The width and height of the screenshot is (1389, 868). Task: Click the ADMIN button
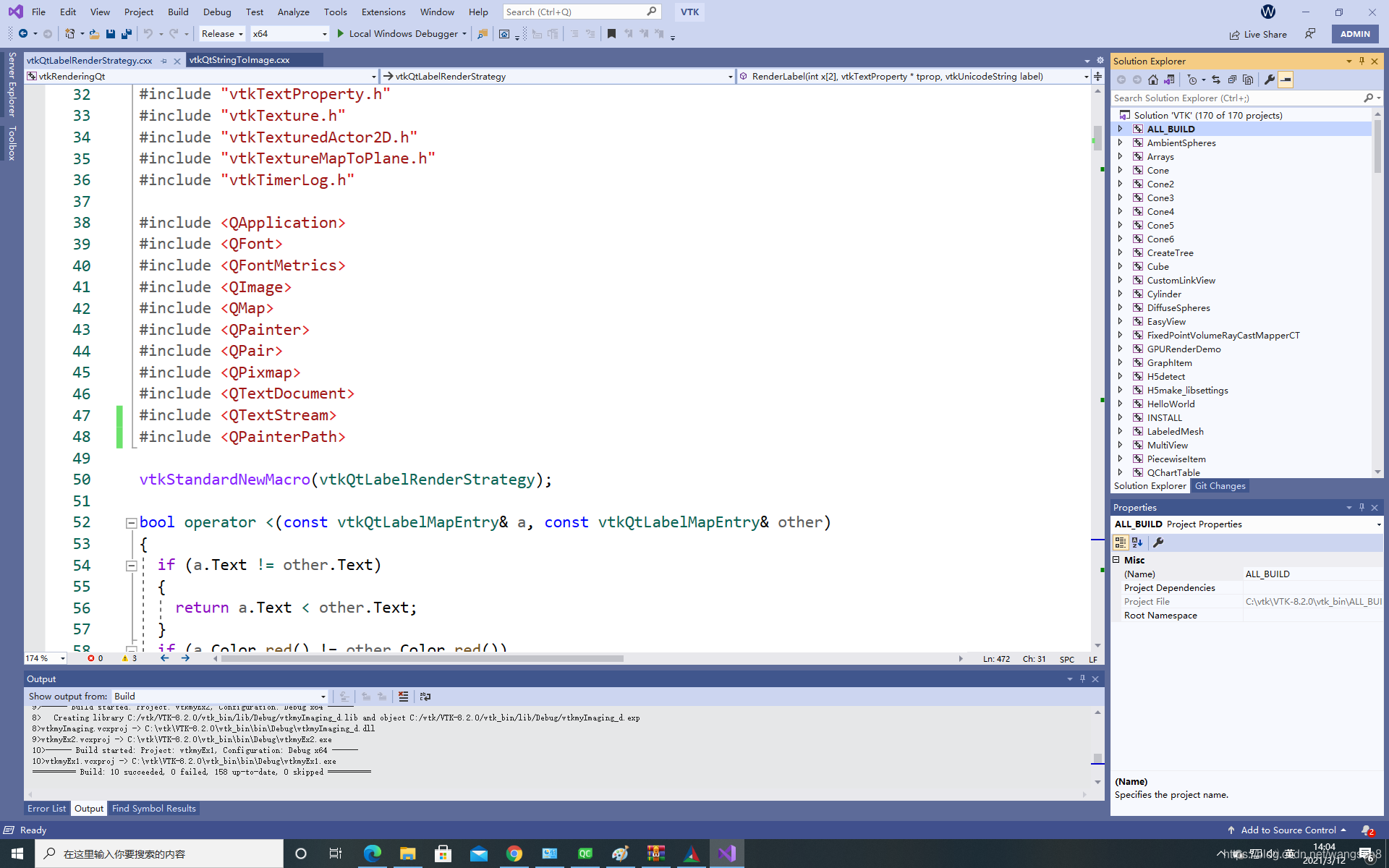[x=1355, y=34]
